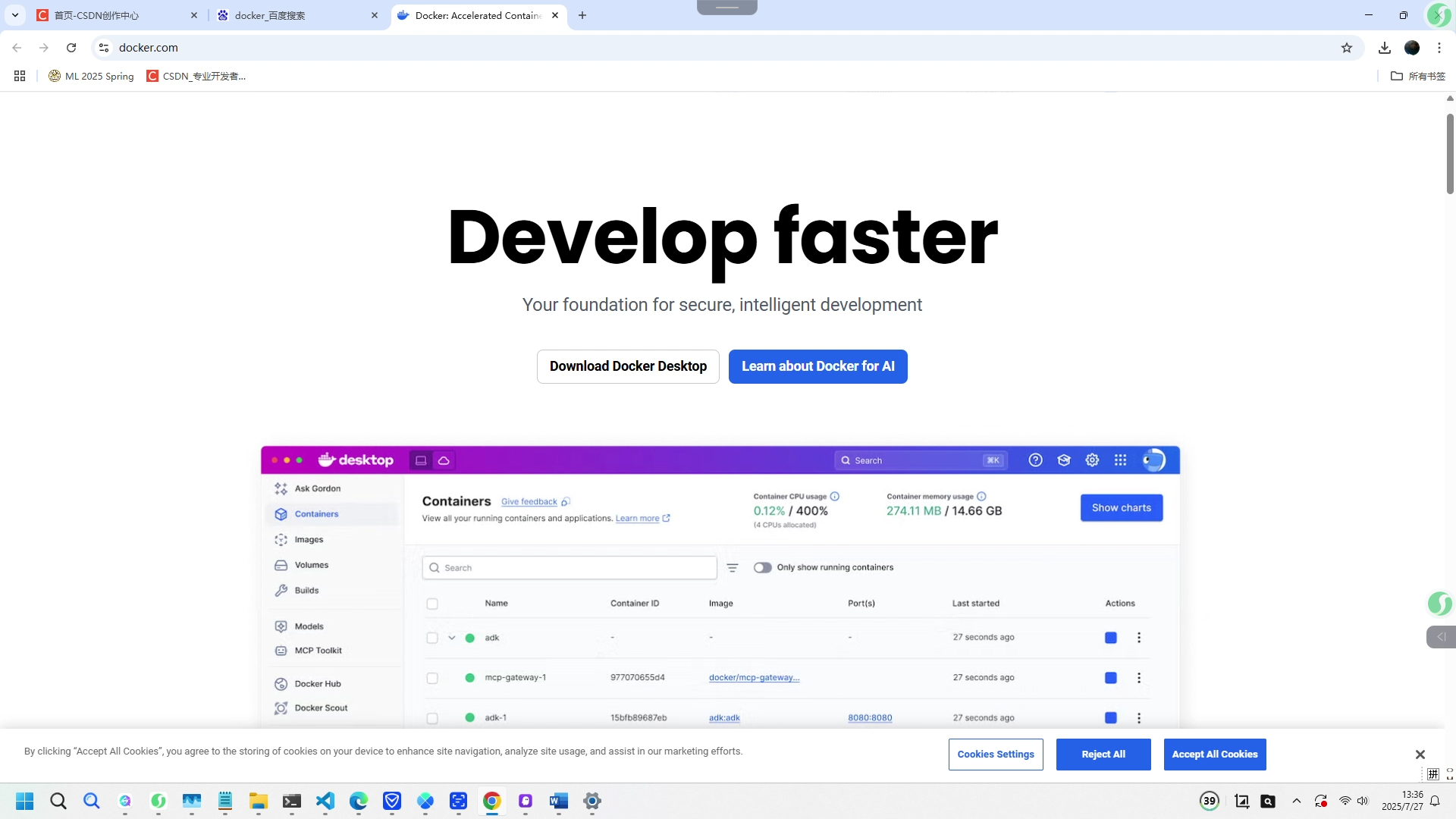1456x819 pixels.
Task: Open more actions for adk row
Action: coord(1139,638)
